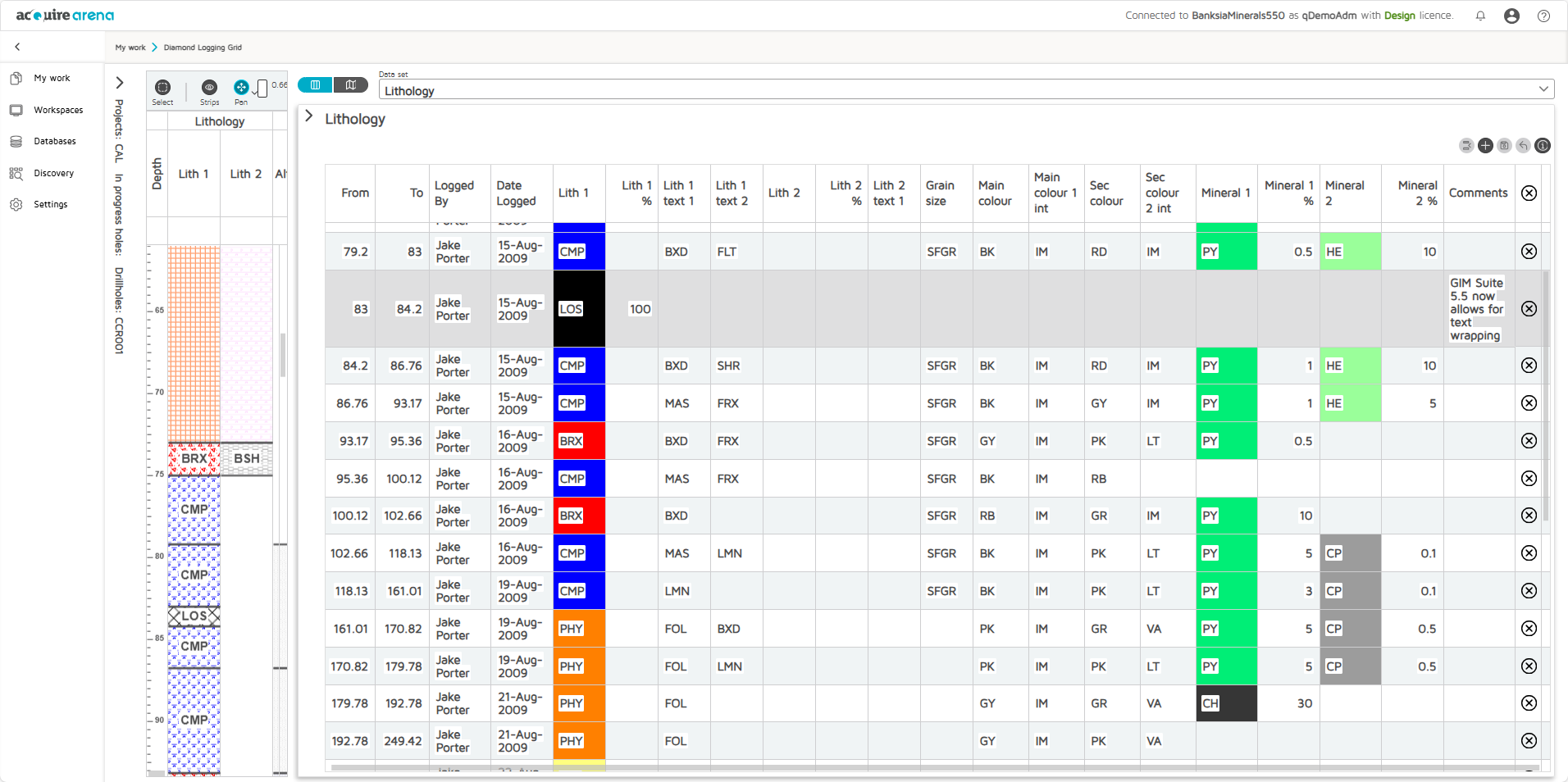Go to Discovery in the sidebar
The image size is (1568, 782).
[x=53, y=173]
